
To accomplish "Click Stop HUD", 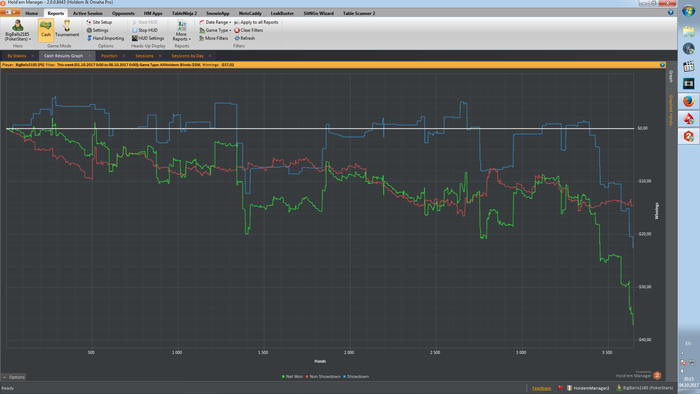I will pos(145,30).
